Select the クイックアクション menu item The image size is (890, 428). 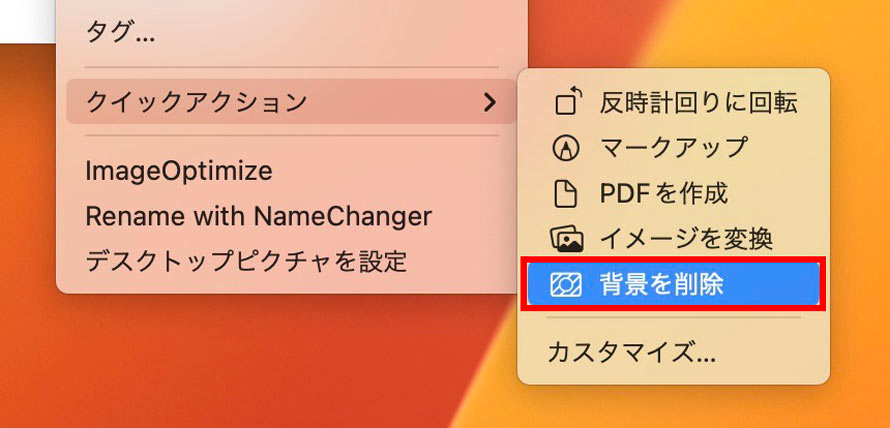291,102
